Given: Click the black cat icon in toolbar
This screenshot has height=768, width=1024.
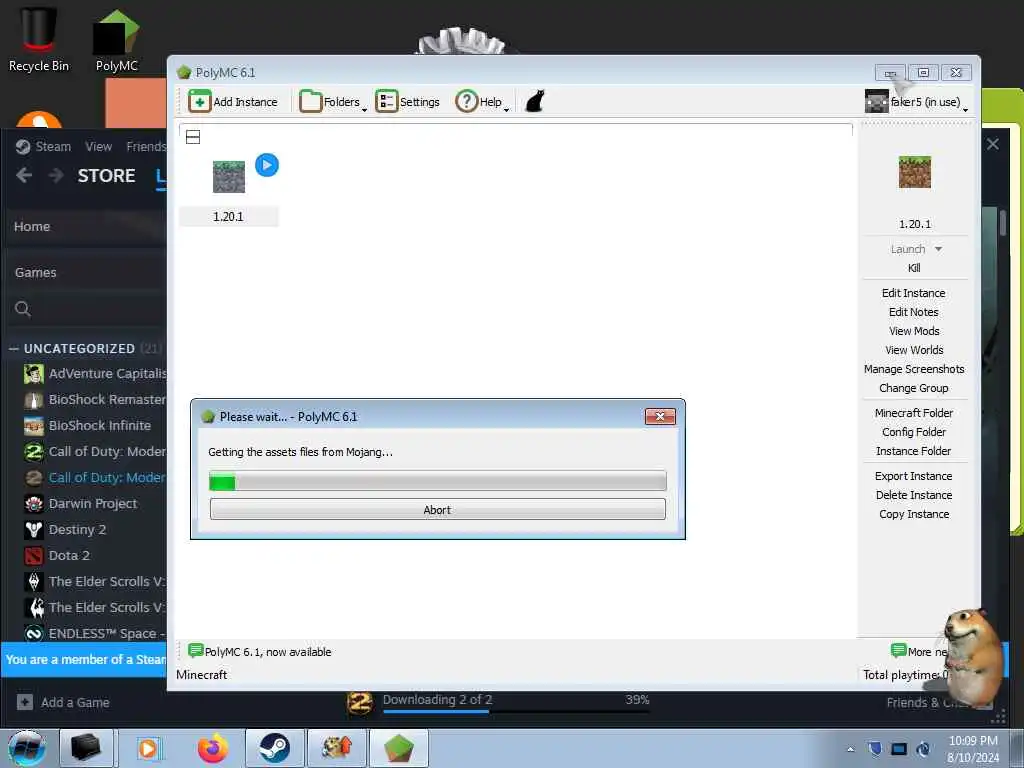Looking at the screenshot, I should click(535, 102).
